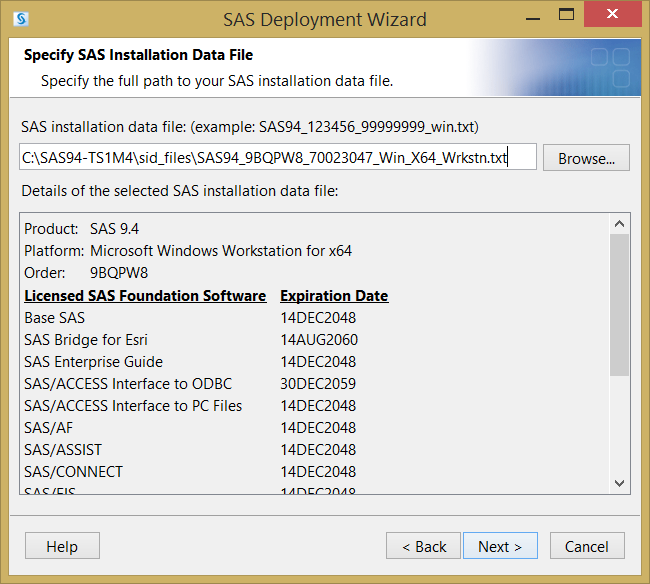Click the 'Expiration Date' column header
Viewport: 650px width, 584px height.
[334, 296]
